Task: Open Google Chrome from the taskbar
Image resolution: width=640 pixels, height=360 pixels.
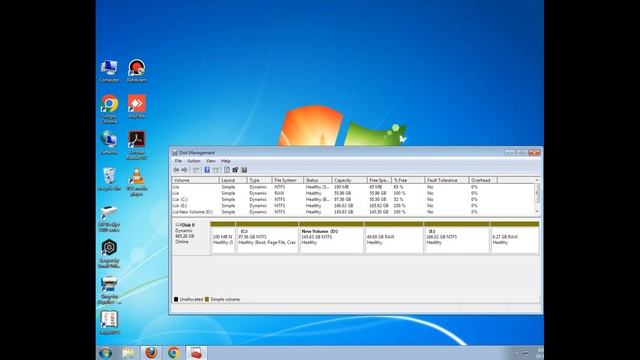Action: pyautogui.click(x=173, y=353)
